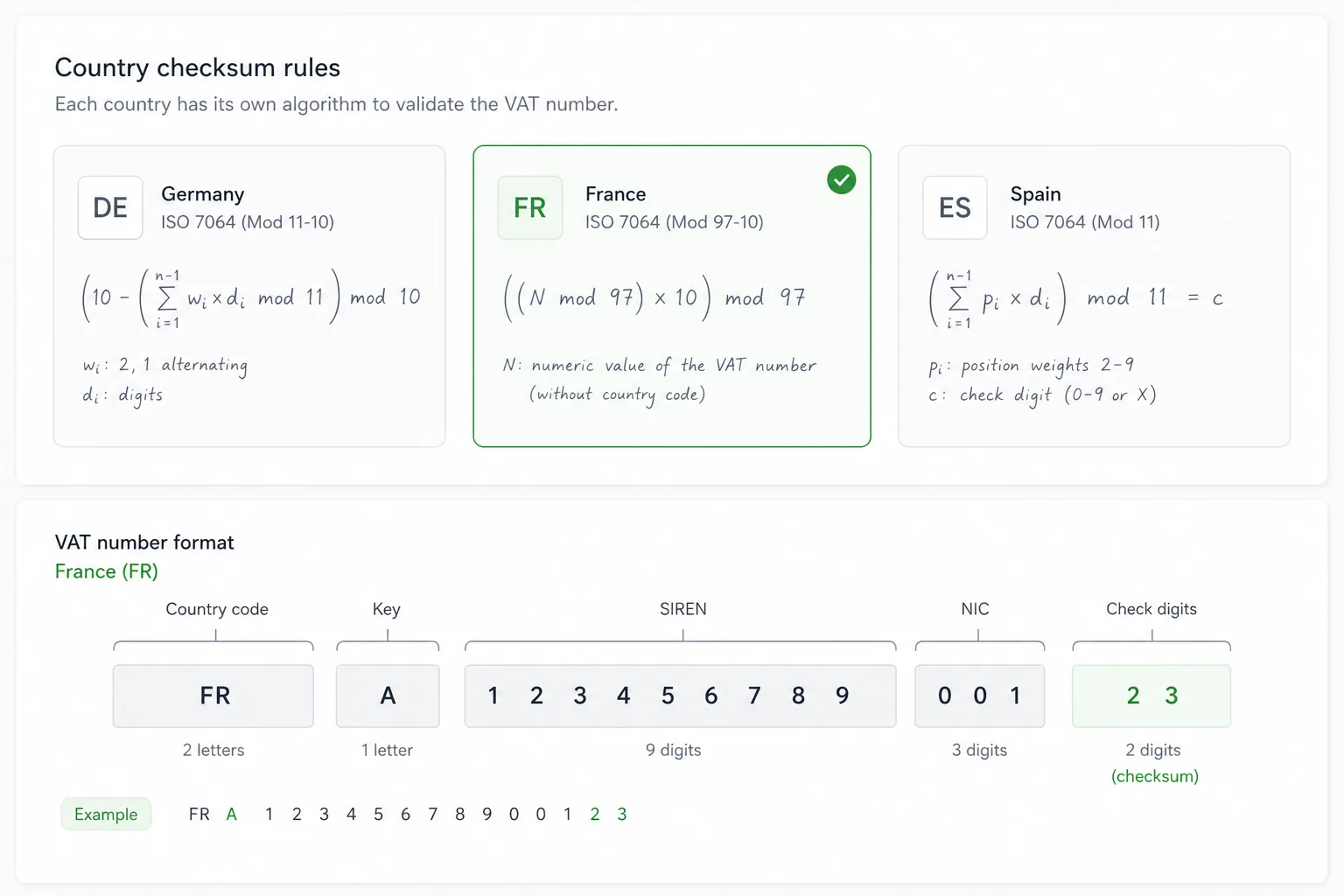Viewport: 1344px width, 896px height.
Task: Click the Key field containing letter A
Action: 388,696
